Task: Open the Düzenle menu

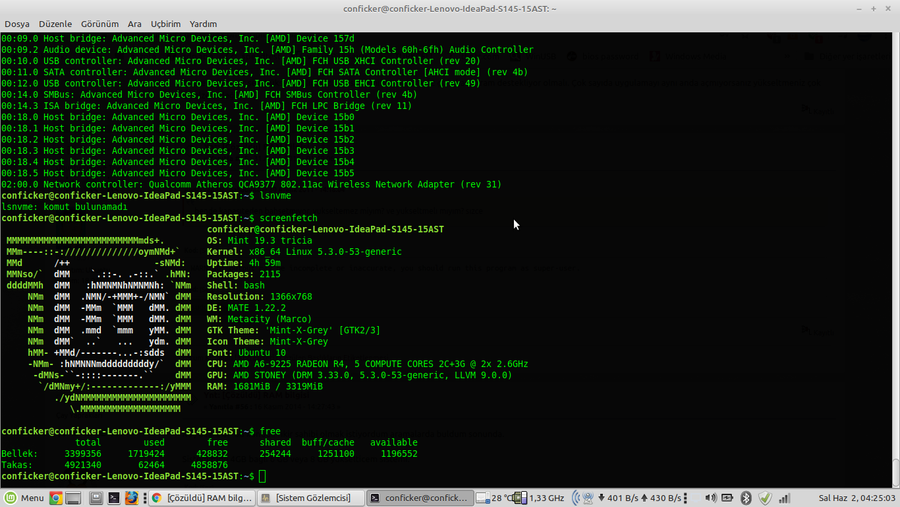Action: tap(55, 24)
